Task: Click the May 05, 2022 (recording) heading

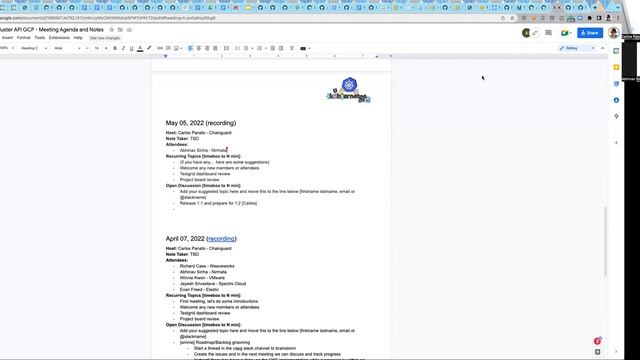Action: click(201, 123)
